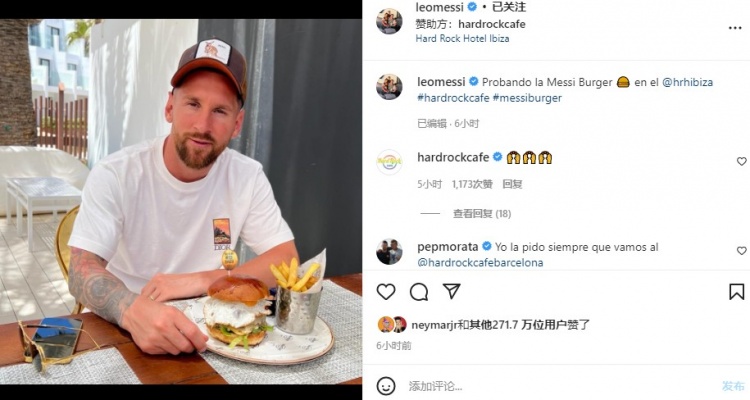
Task: Open three-dot more options menu
Action: pyautogui.click(x=735, y=28)
